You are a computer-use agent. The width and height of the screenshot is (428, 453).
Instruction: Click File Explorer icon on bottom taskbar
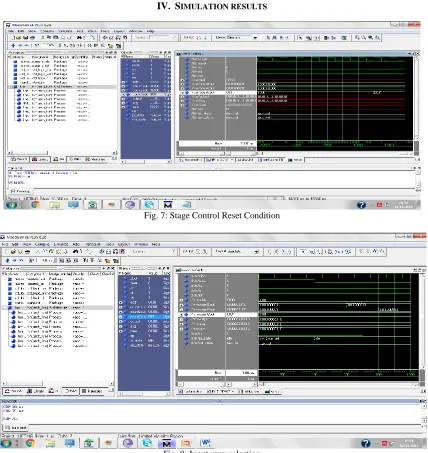pyautogui.click(x=50, y=443)
